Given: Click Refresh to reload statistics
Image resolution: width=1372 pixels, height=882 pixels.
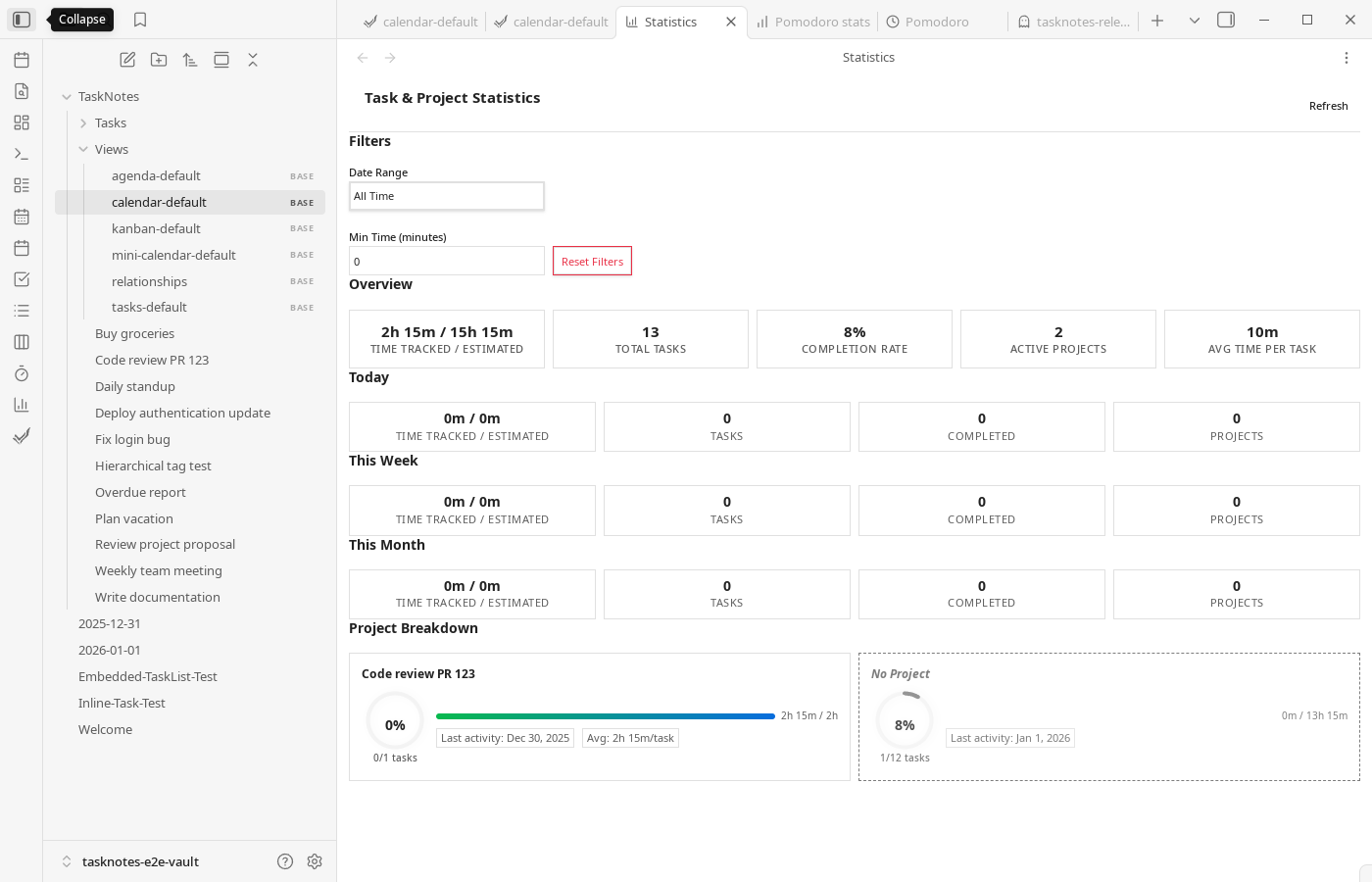Looking at the screenshot, I should point(1328,106).
